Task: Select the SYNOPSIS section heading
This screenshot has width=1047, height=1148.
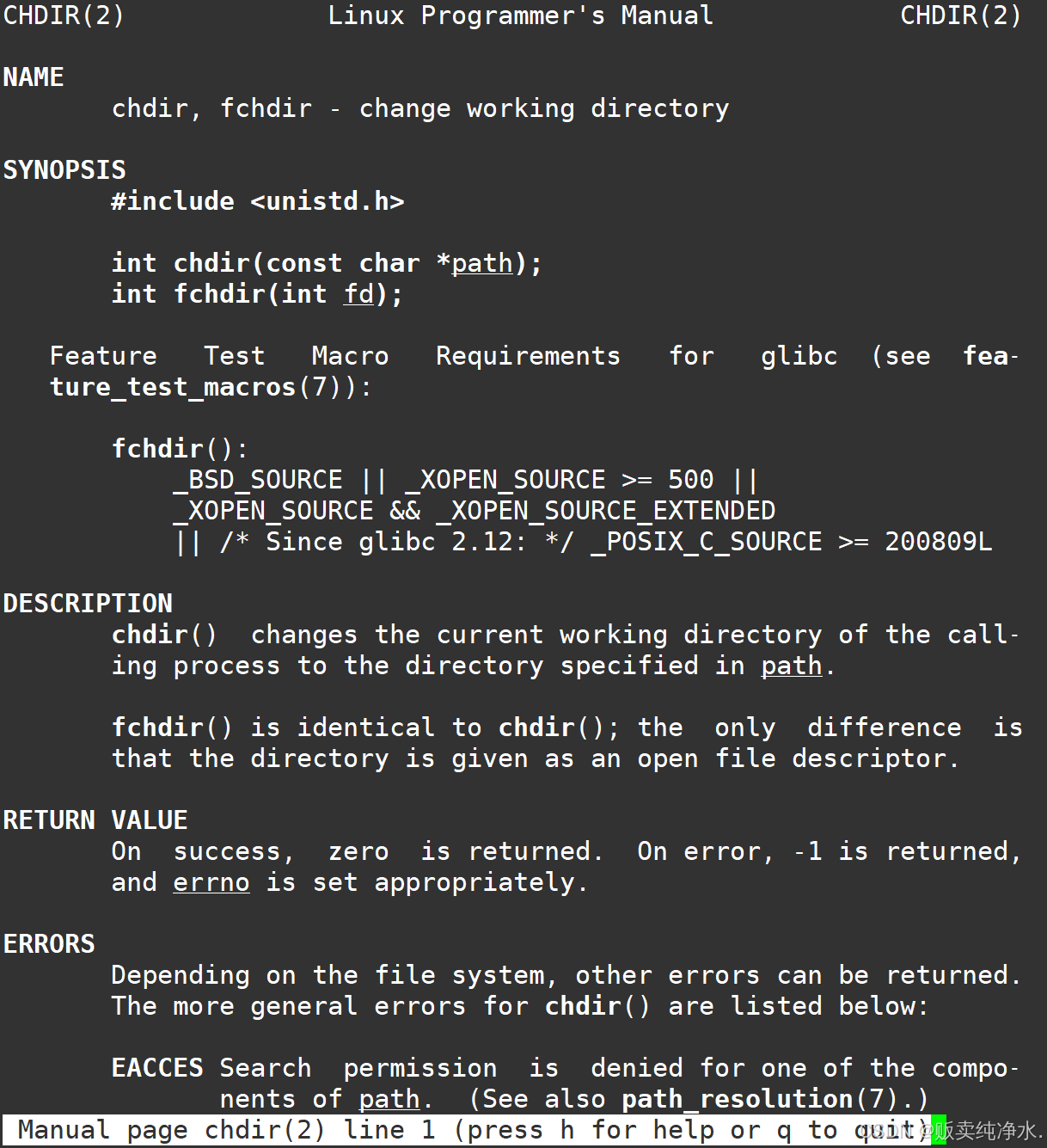Action: pos(64,170)
